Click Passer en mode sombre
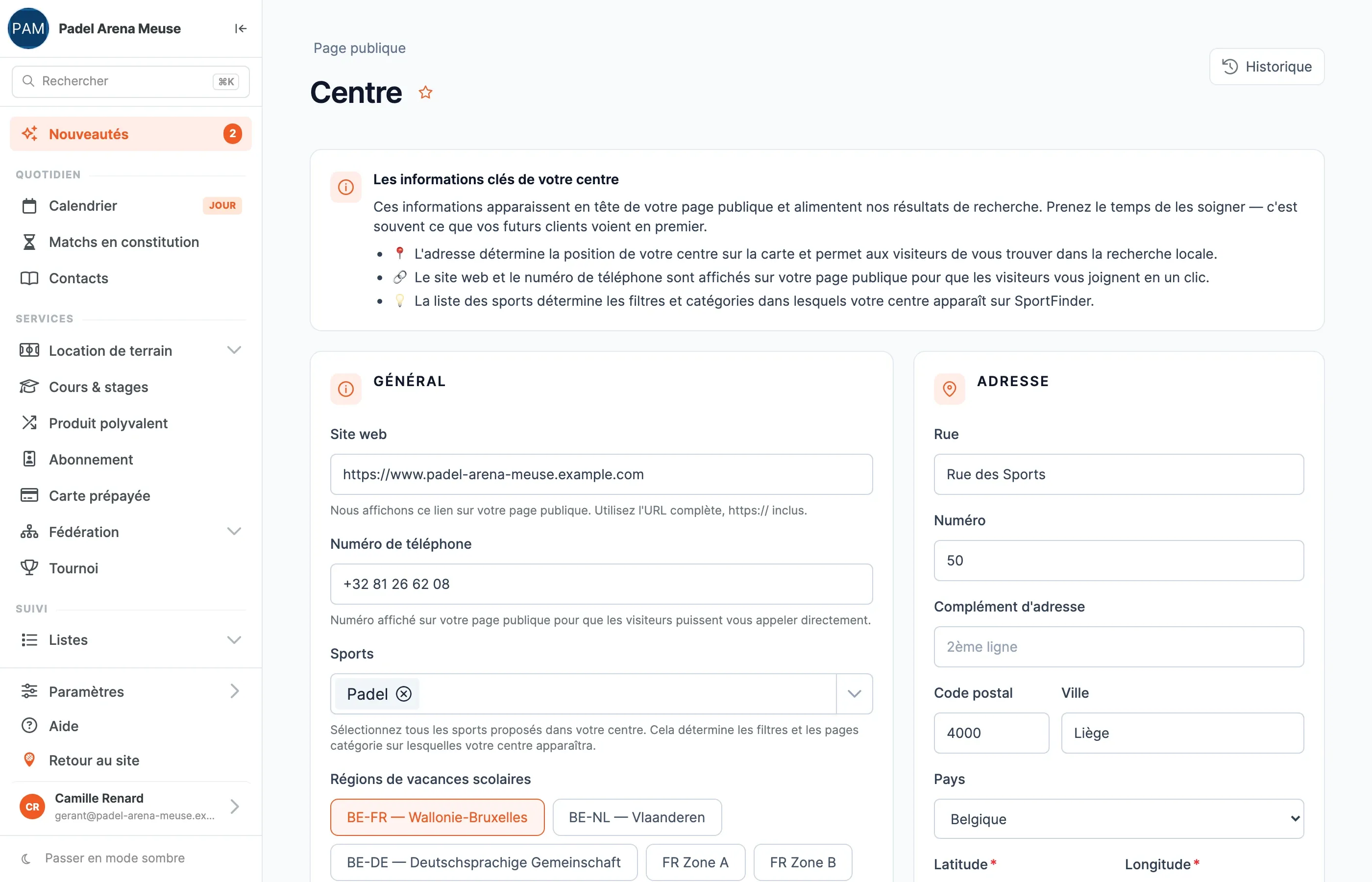 pos(115,858)
